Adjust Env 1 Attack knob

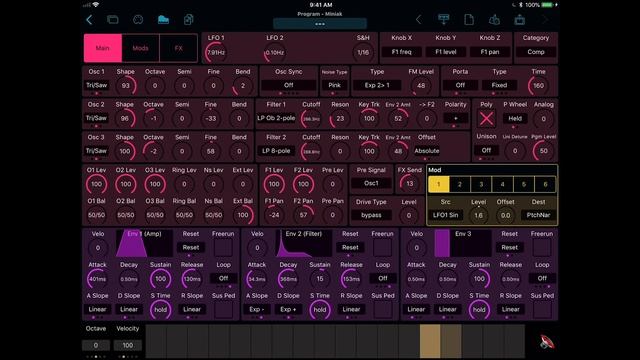(x=97, y=279)
